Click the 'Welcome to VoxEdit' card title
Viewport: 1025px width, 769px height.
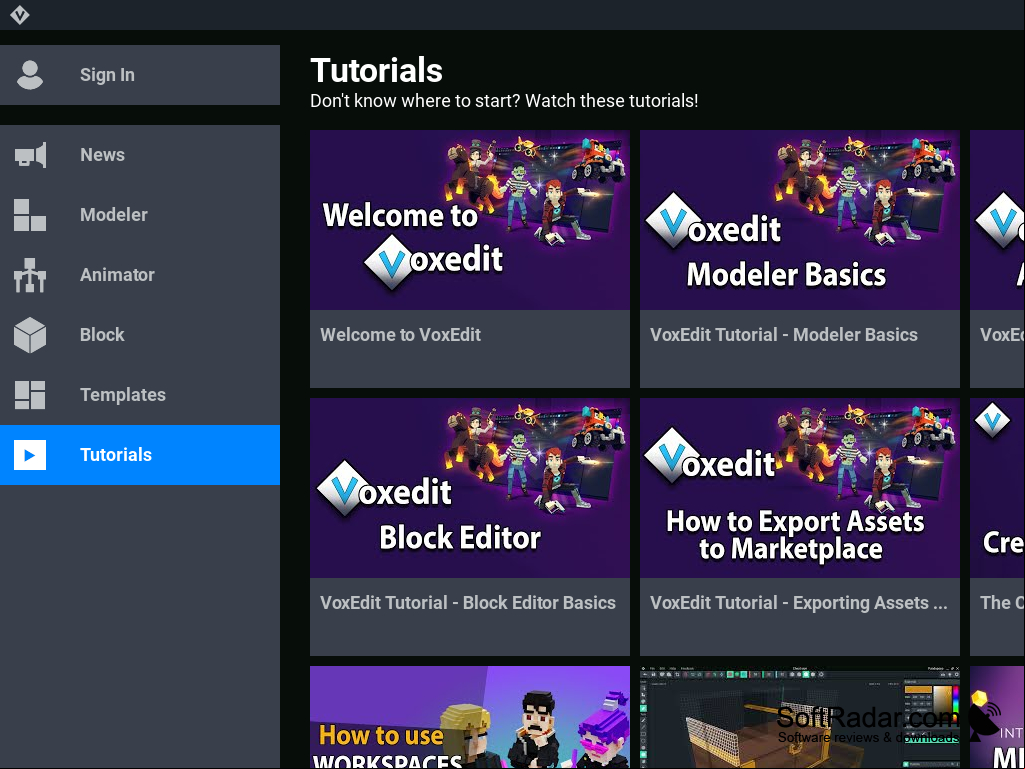(x=401, y=335)
